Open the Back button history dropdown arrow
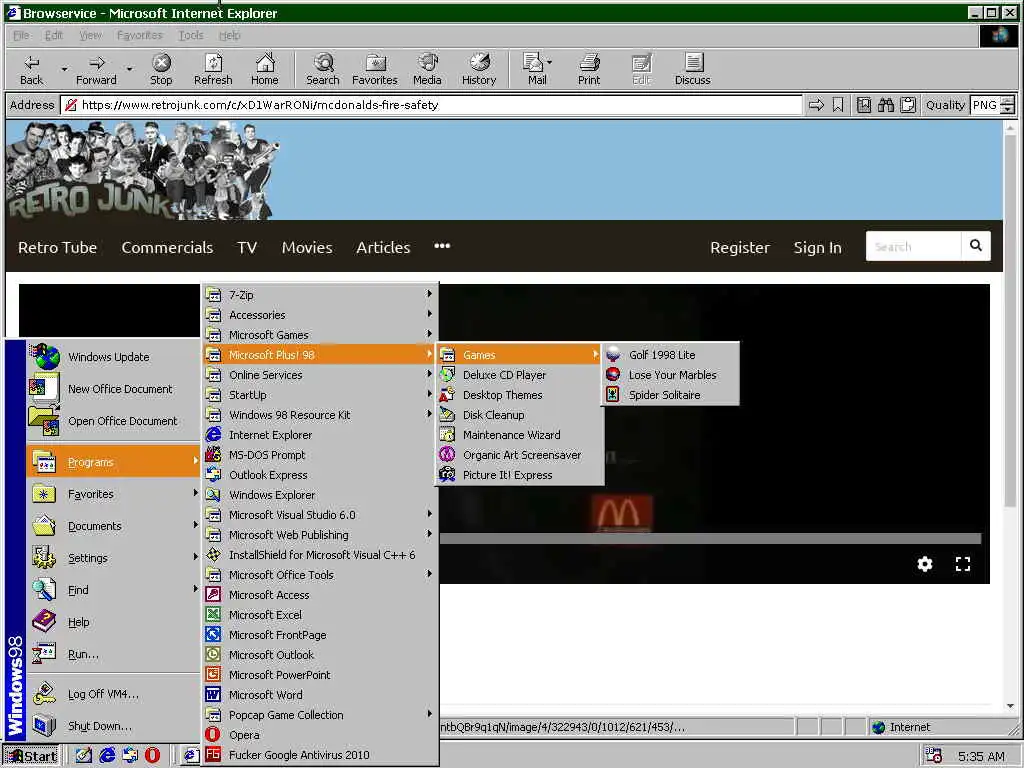This screenshot has width=1024, height=768. click(64, 69)
